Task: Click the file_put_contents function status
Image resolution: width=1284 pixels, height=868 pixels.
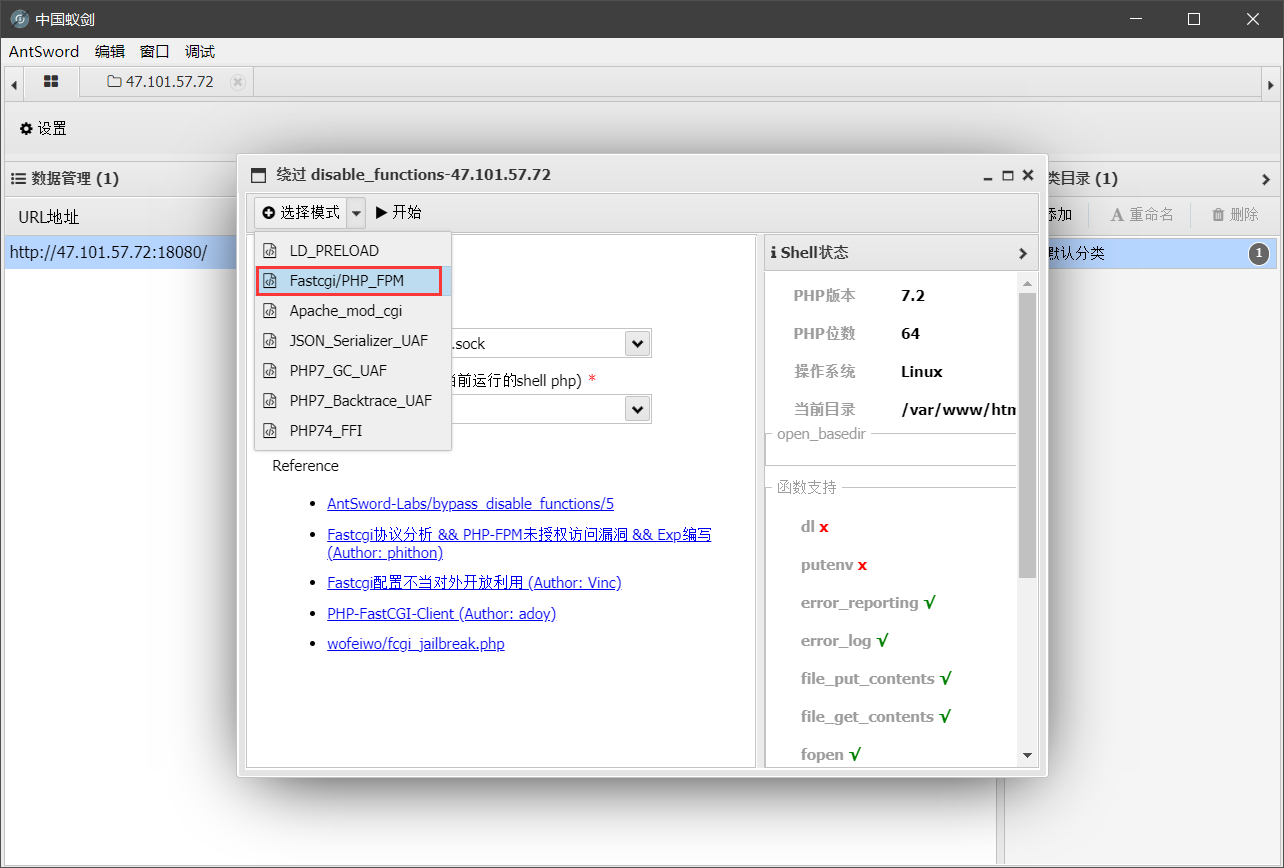Action: 875,678
